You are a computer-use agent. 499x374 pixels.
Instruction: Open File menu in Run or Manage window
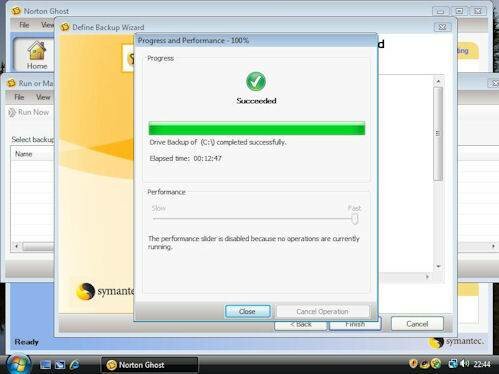pyautogui.click(x=19, y=97)
